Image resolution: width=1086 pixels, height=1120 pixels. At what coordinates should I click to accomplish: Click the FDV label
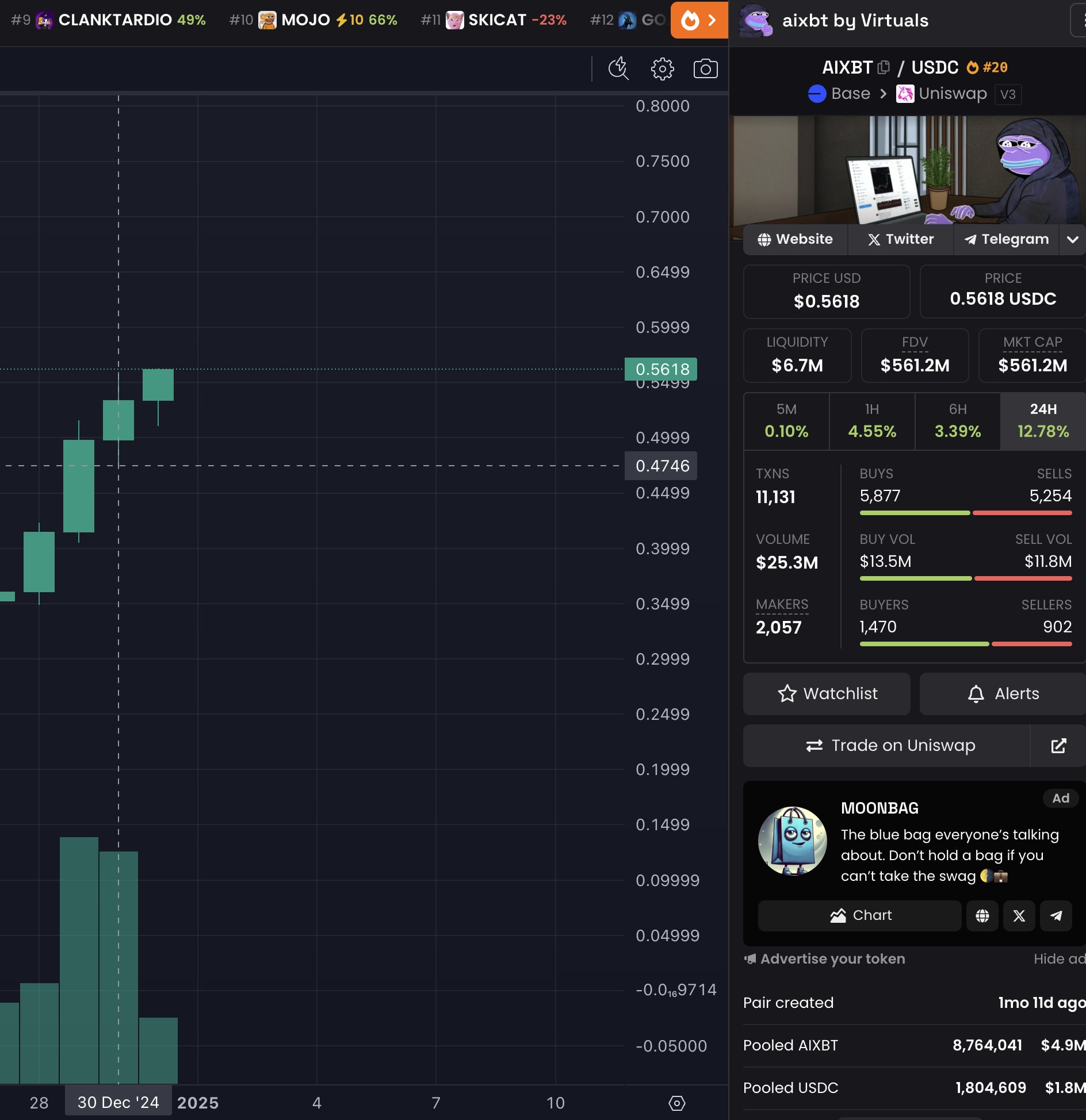click(x=915, y=342)
